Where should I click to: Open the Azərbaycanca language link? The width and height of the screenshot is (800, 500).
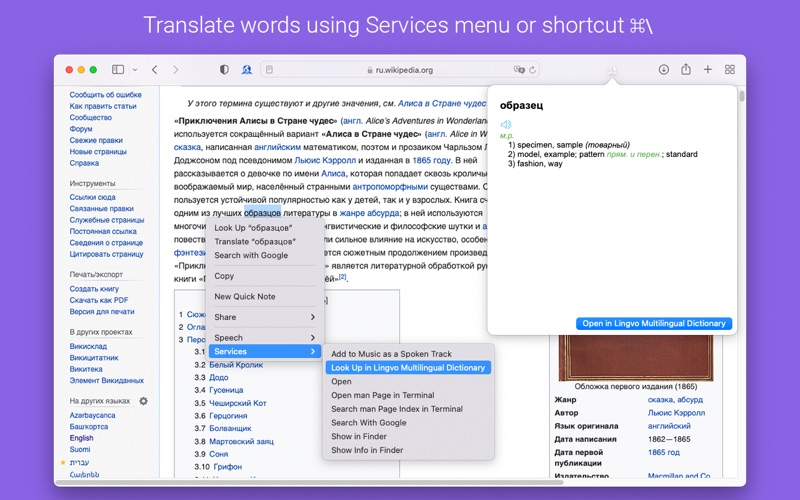(92, 415)
